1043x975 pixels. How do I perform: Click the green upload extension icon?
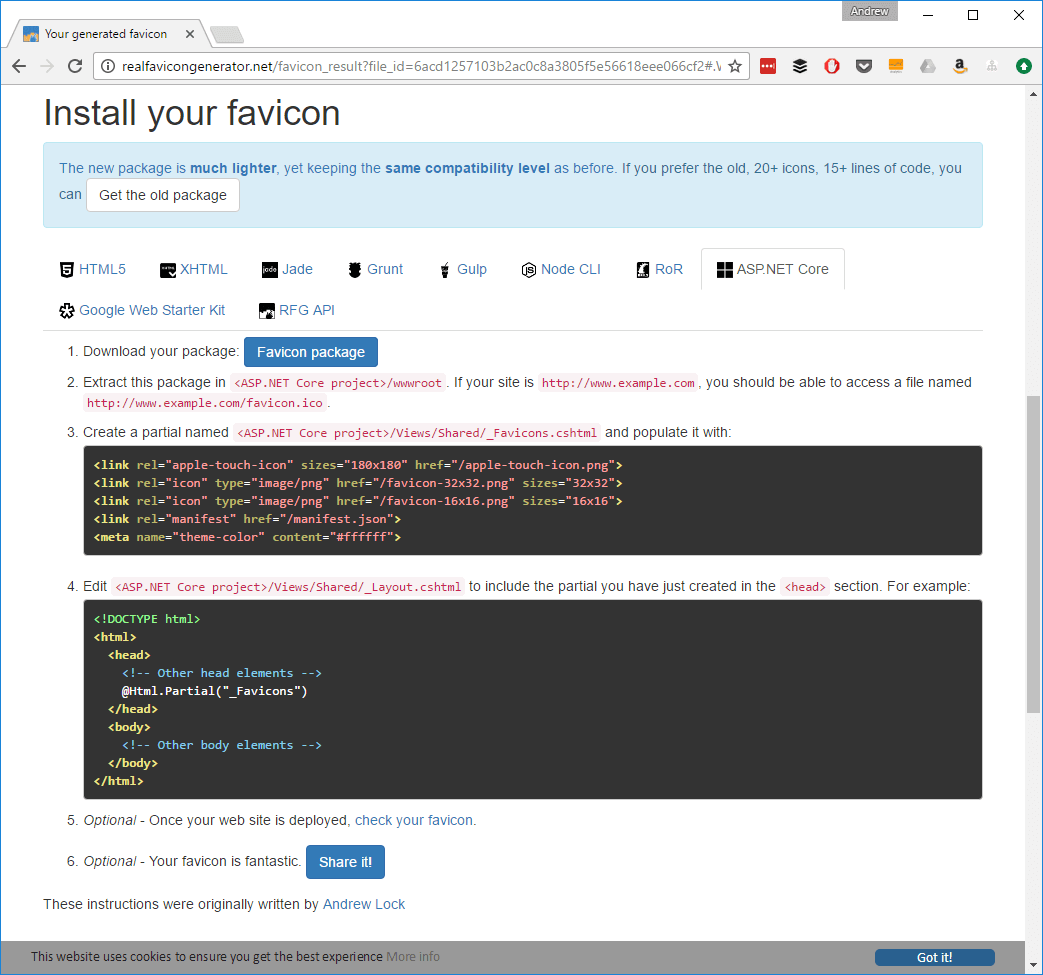[x=1023, y=66]
